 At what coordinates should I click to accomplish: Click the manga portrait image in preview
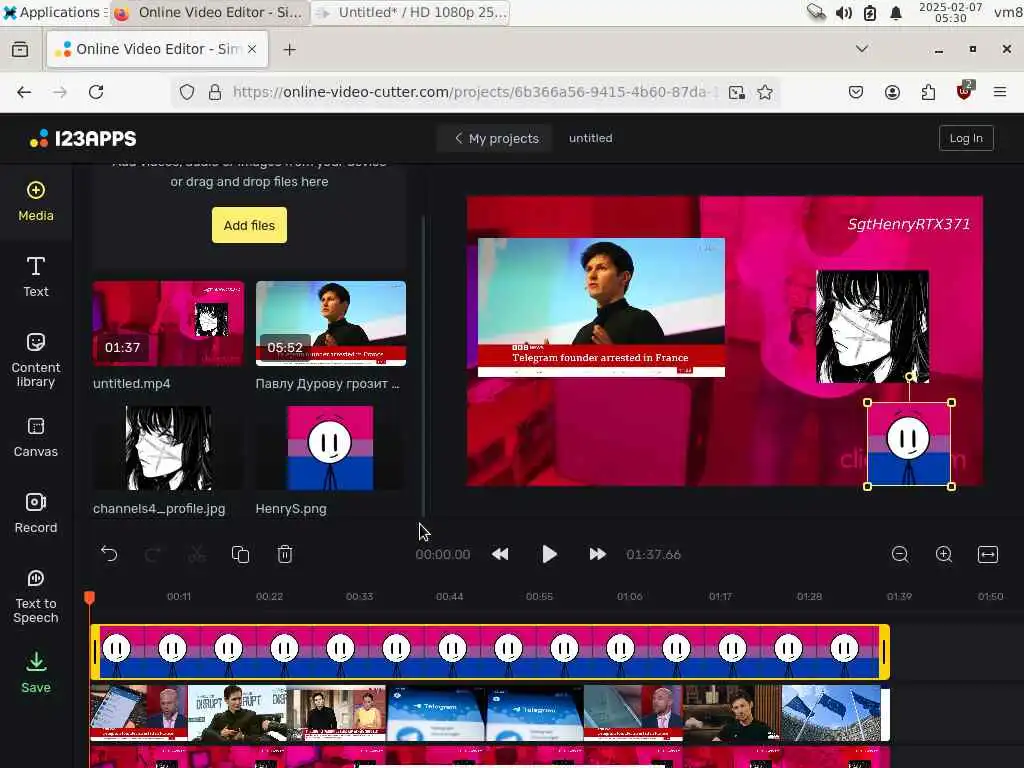tap(872, 327)
